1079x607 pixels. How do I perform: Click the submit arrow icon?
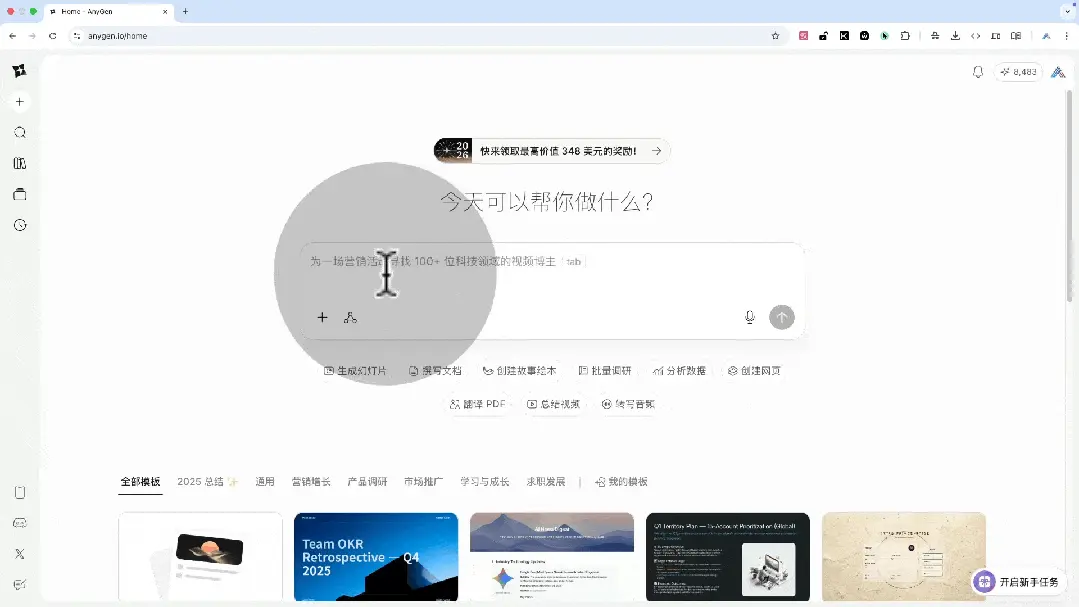pyautogui.click(x=782, y=317)
